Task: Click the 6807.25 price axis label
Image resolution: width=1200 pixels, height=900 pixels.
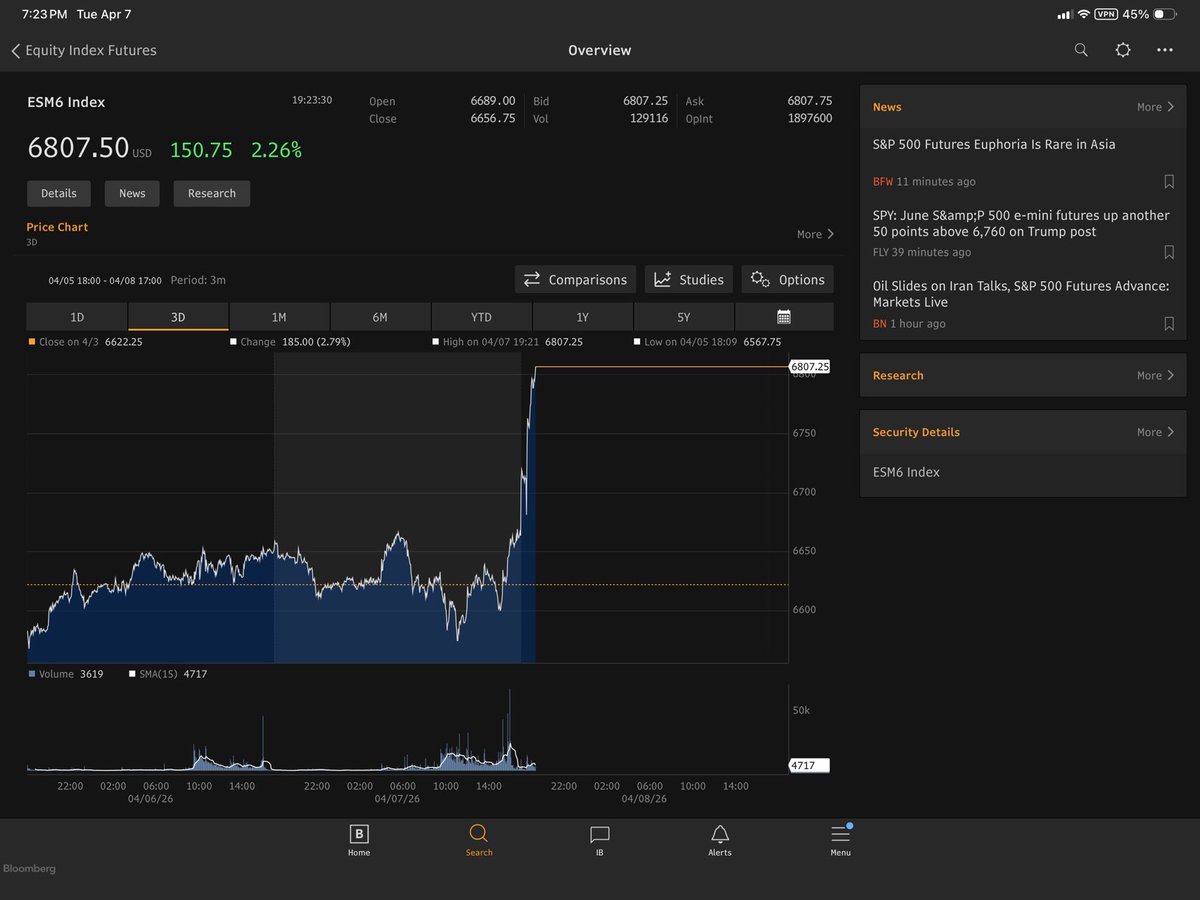Action: (x=810, y=367)
